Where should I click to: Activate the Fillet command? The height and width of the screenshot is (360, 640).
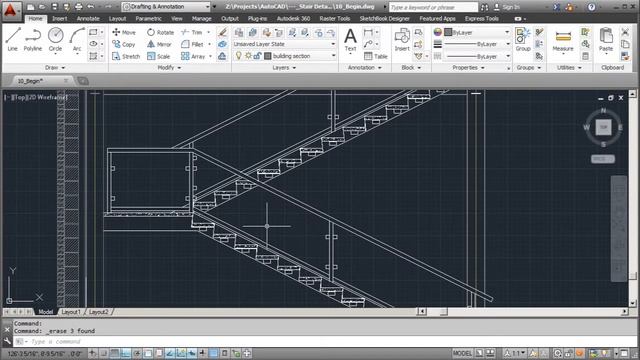(x=192, y=44)
